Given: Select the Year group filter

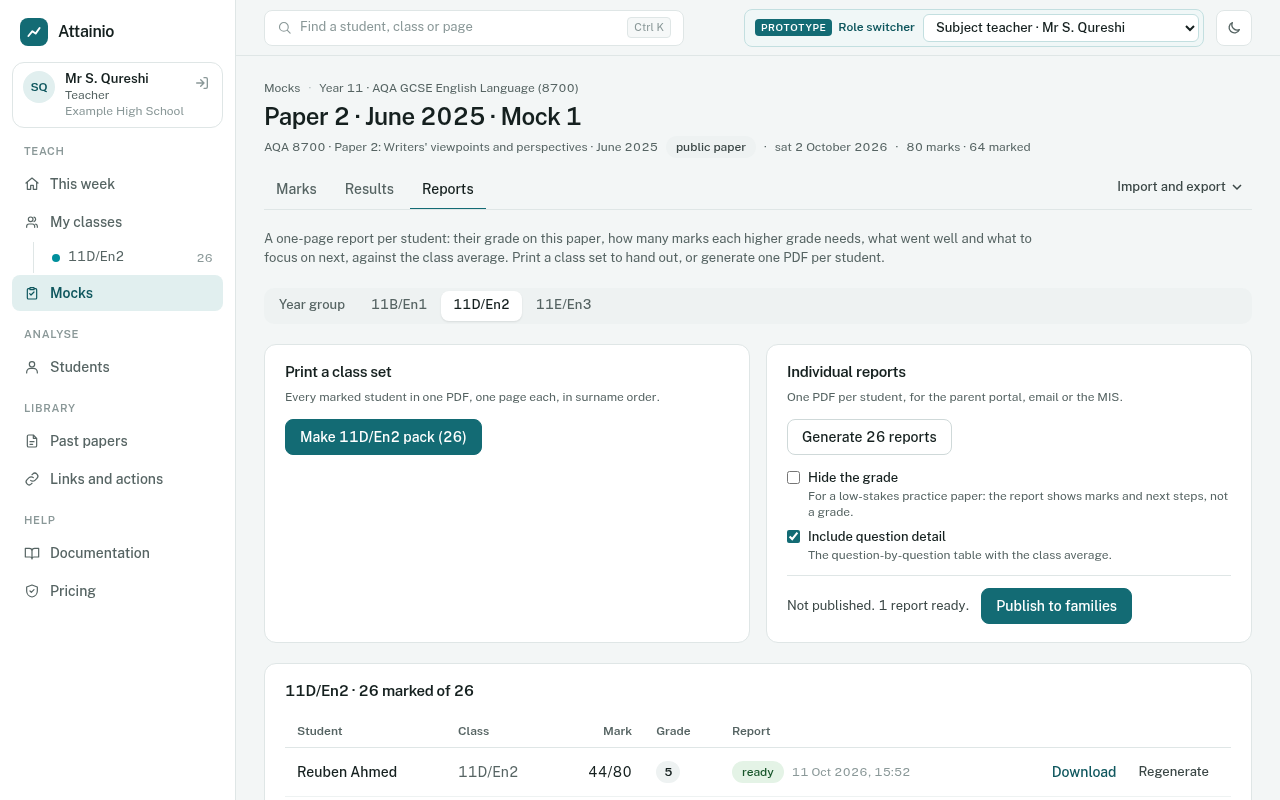Looking at the screenshot, I should 312,305.
